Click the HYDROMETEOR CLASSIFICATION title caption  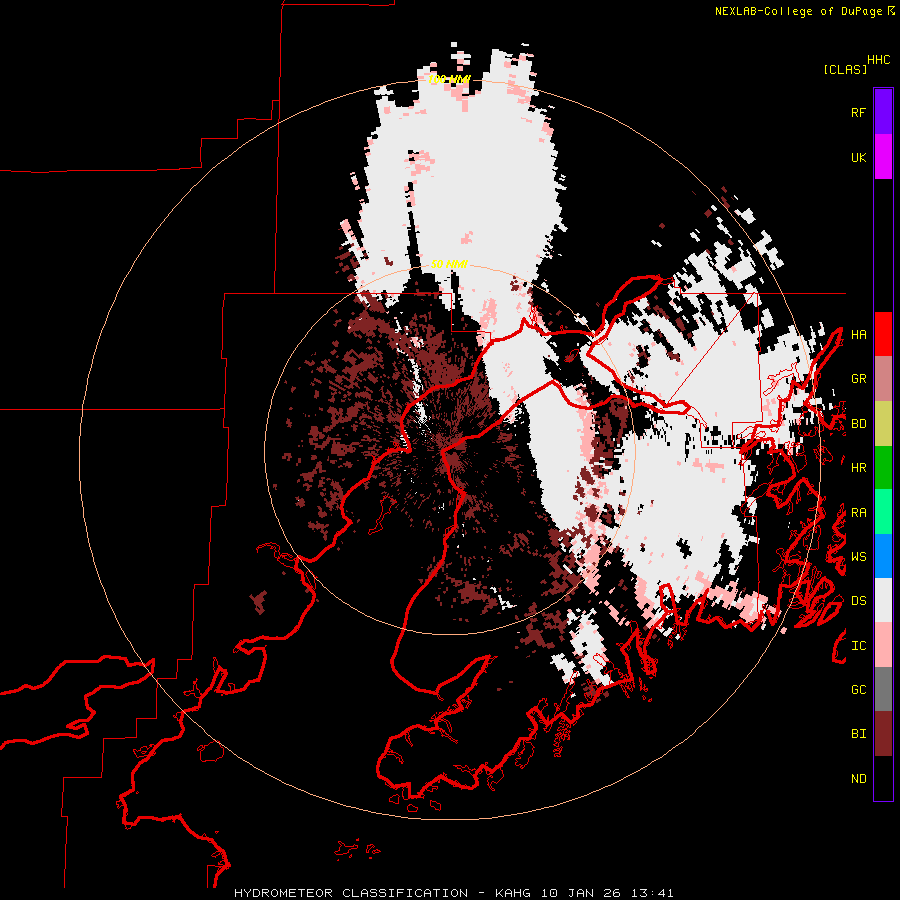[453, 893]
